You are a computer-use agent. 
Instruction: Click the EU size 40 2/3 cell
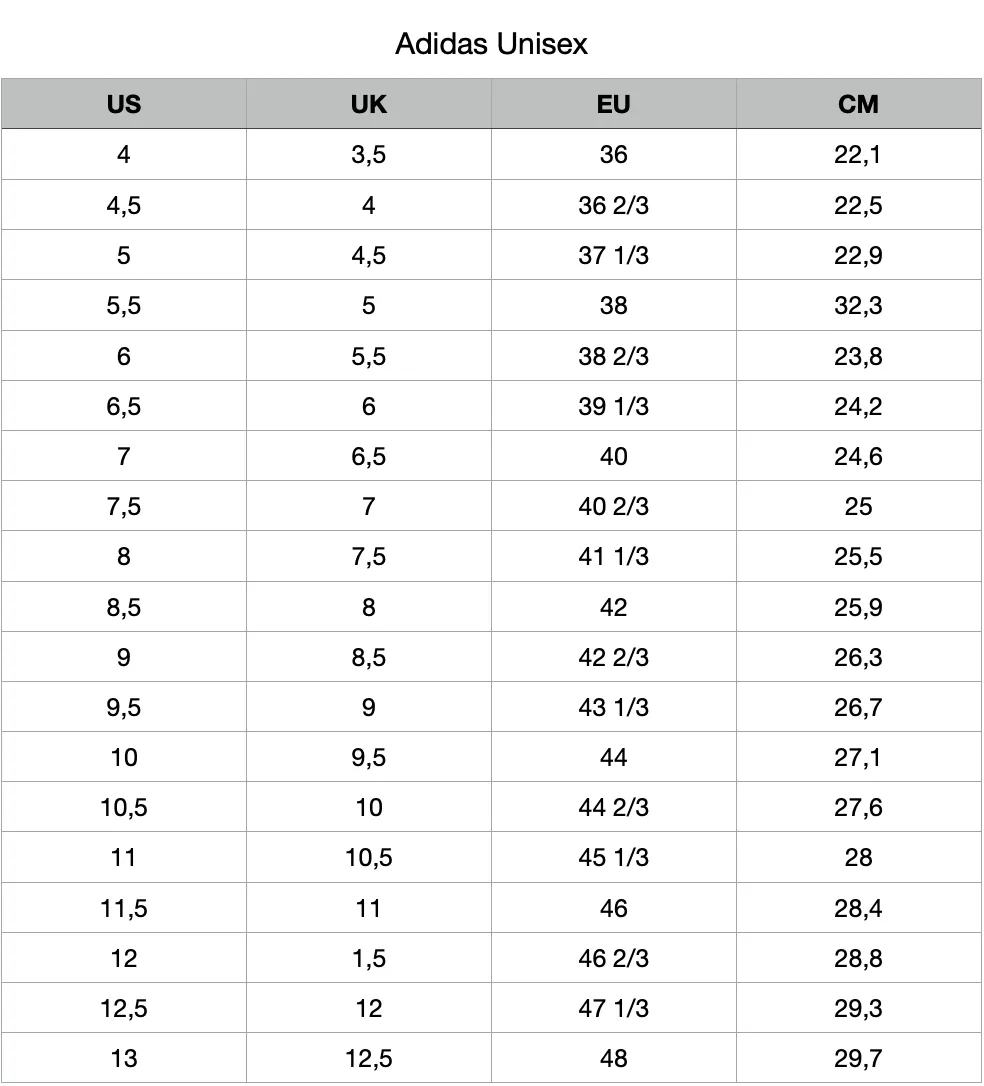[x=614, y=506]
